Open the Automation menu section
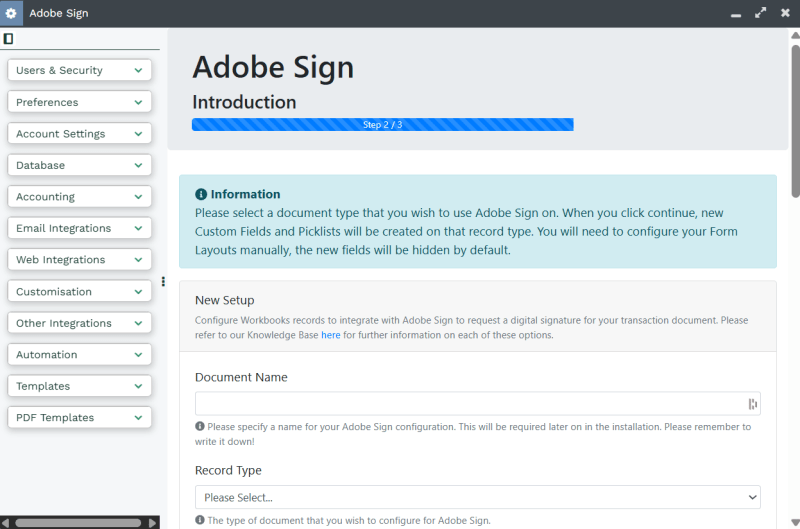 coord(80,355)
